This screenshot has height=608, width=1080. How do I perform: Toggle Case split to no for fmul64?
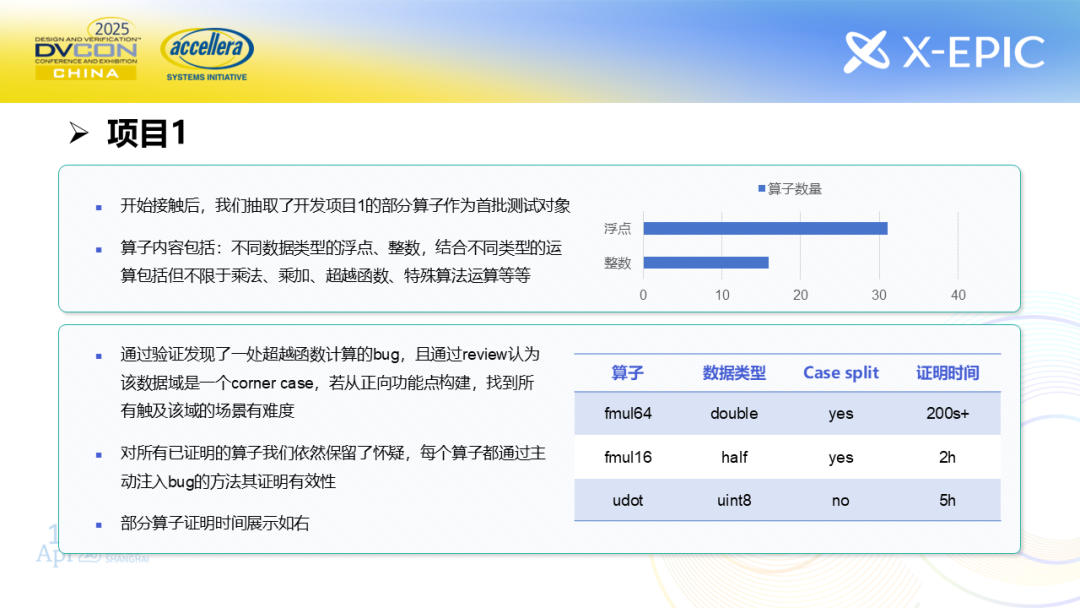tap(840, 413)
